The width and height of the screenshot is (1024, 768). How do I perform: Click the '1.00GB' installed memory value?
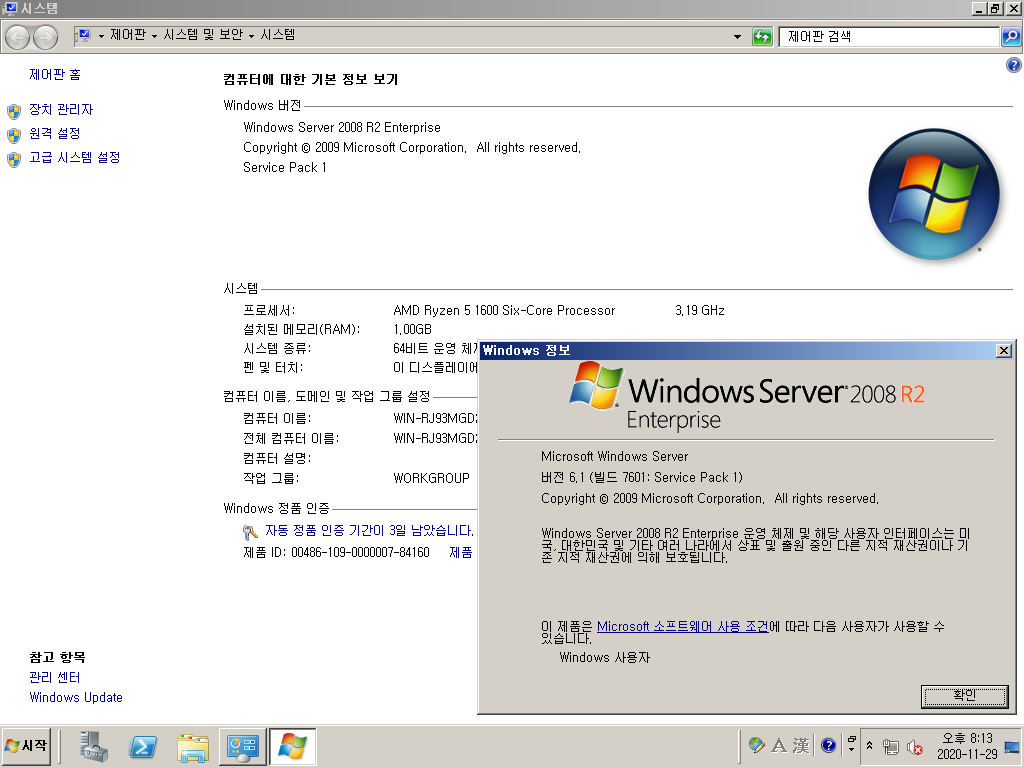tap(412, 330)
